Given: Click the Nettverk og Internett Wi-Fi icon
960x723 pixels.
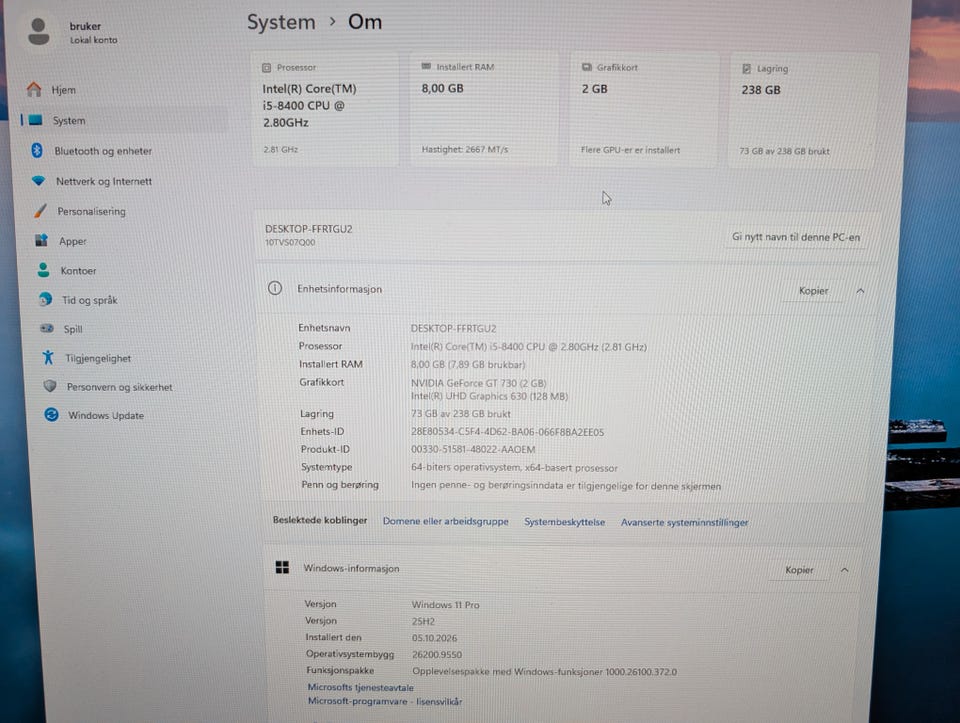Looking at the screenshot, I should pos(38,181).
